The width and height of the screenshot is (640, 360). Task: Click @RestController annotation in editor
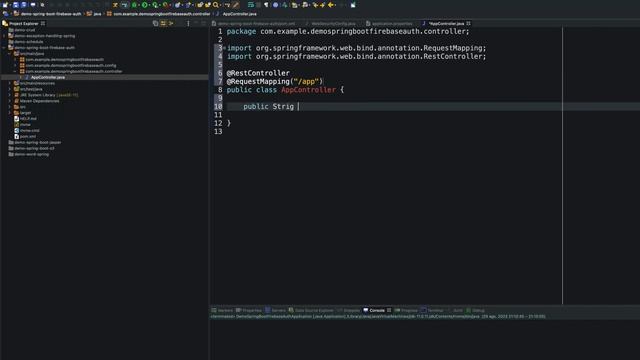pos(258,73)
